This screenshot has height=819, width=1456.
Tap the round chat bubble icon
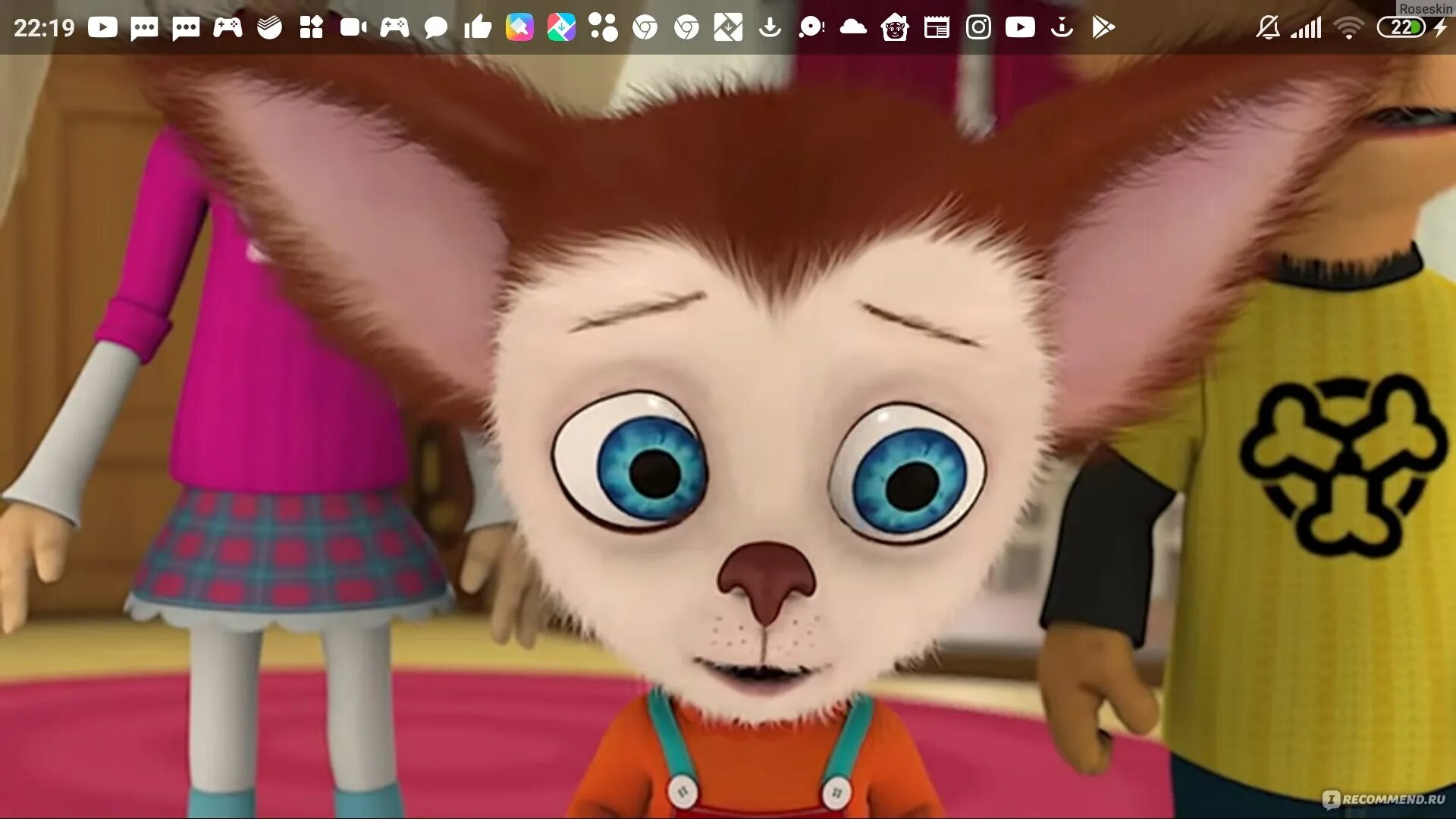point(435,28)
